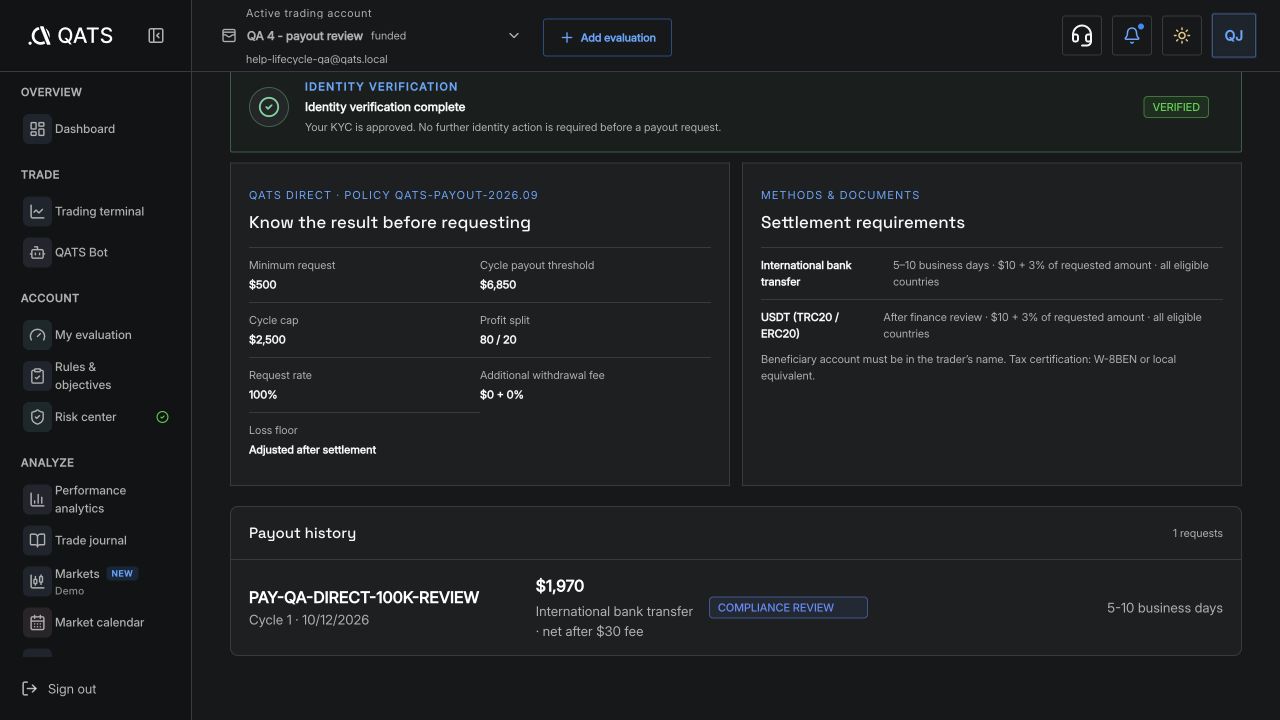Viewport: 1280px width, 720px height.
Task: Click the Risk center green check badge
Action: (163, 417)
